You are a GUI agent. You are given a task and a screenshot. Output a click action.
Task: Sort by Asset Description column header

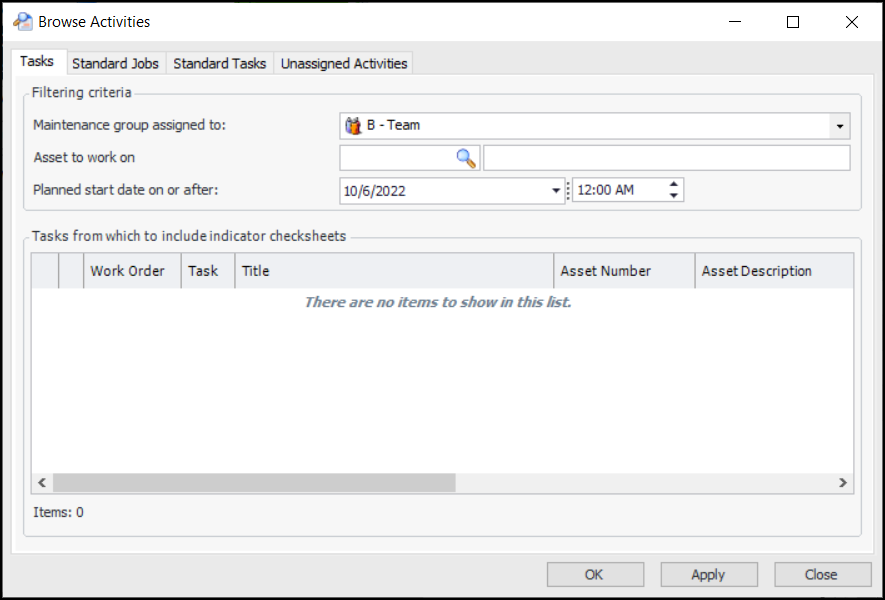coord(774,271)
